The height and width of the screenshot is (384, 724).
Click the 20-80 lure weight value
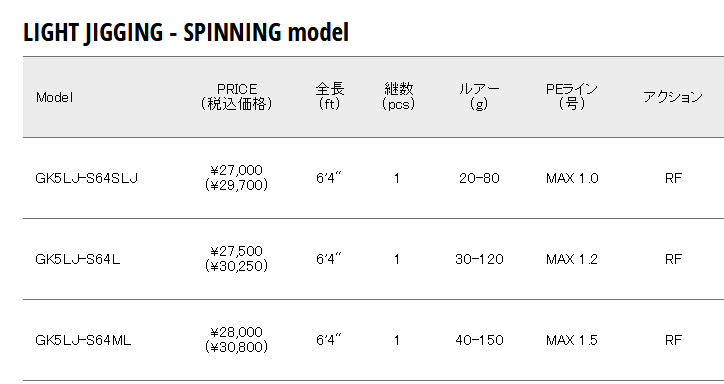pyautogui.click(x=479, y=178)
